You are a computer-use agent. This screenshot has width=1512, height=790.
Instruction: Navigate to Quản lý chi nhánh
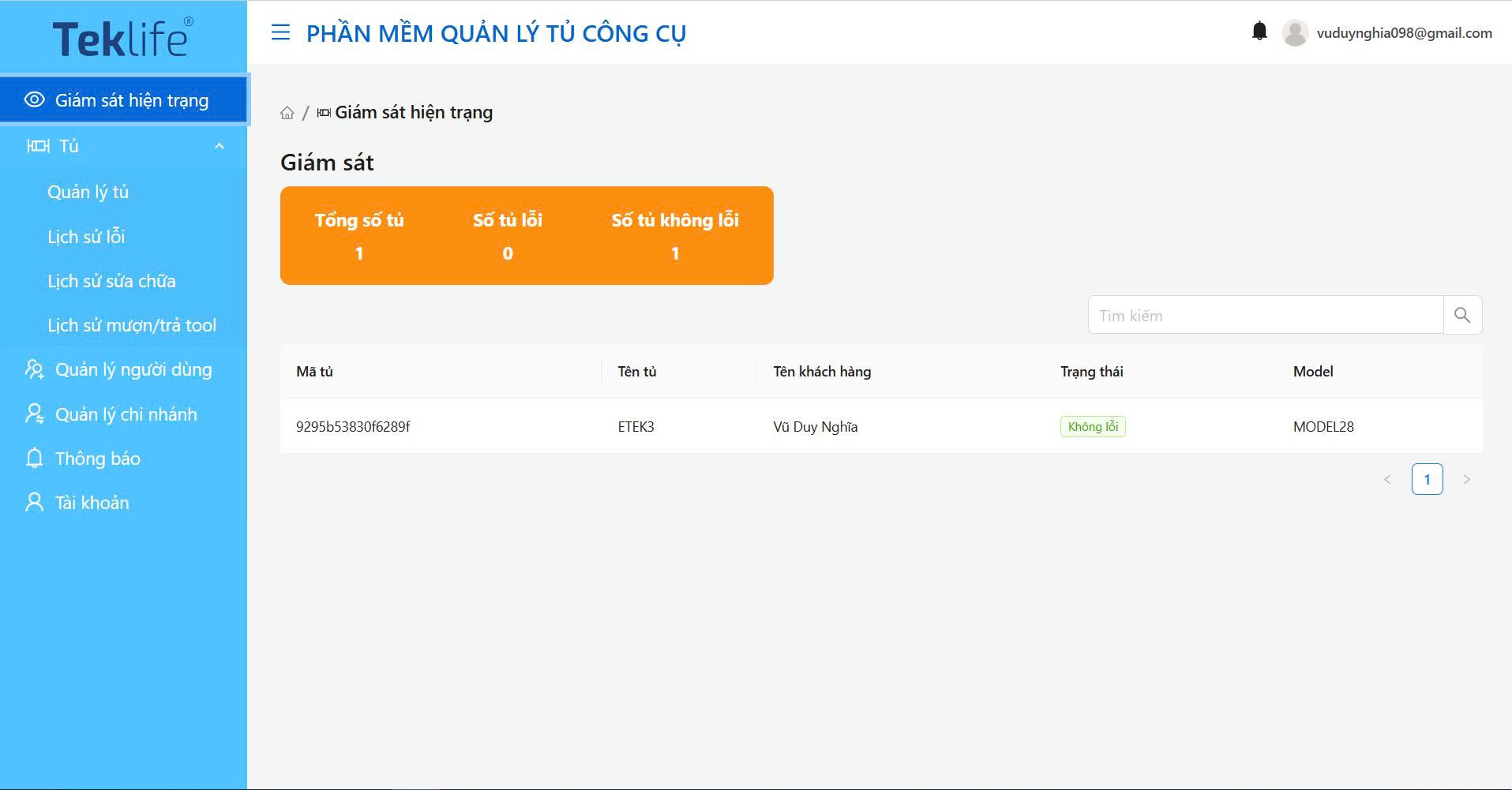pos(126,414)
